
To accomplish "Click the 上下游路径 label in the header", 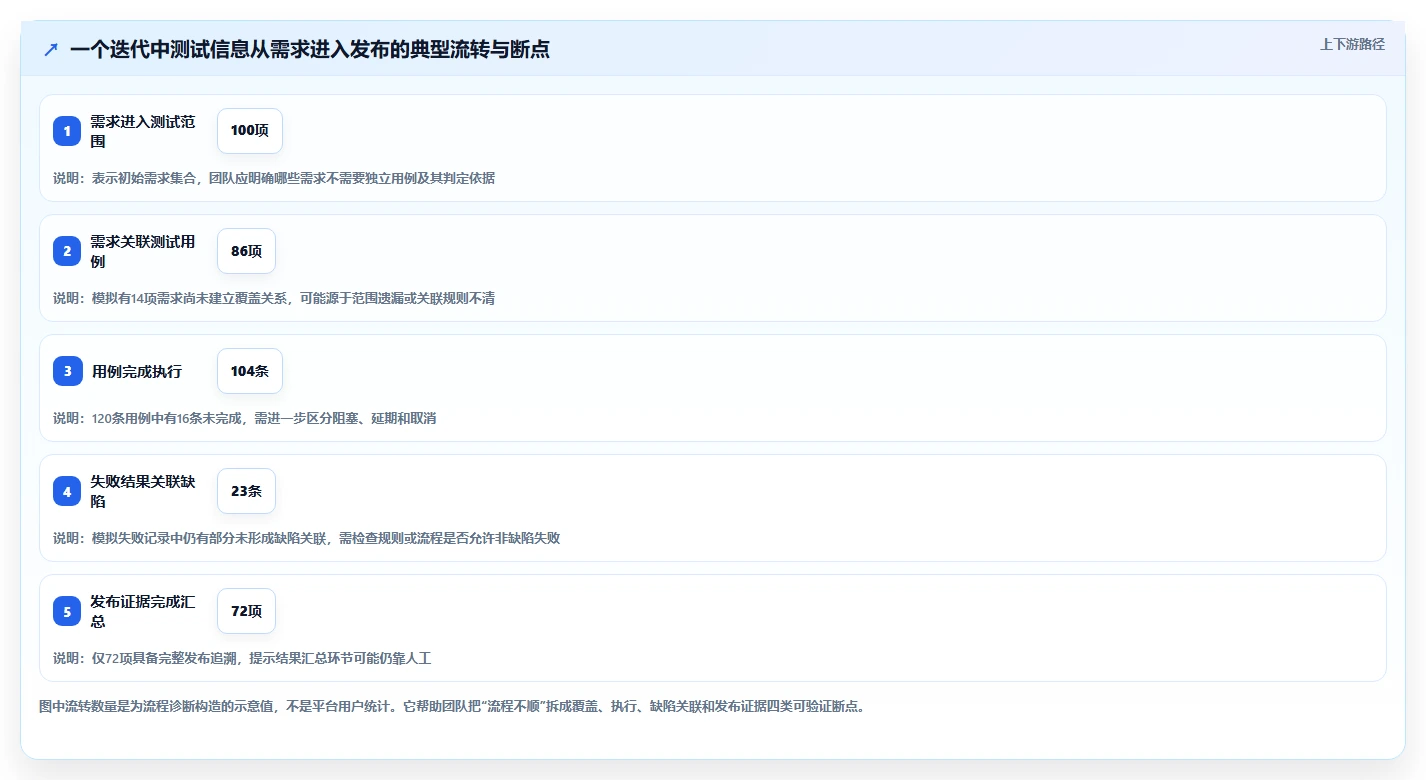I will click(x=1352, y=44).
